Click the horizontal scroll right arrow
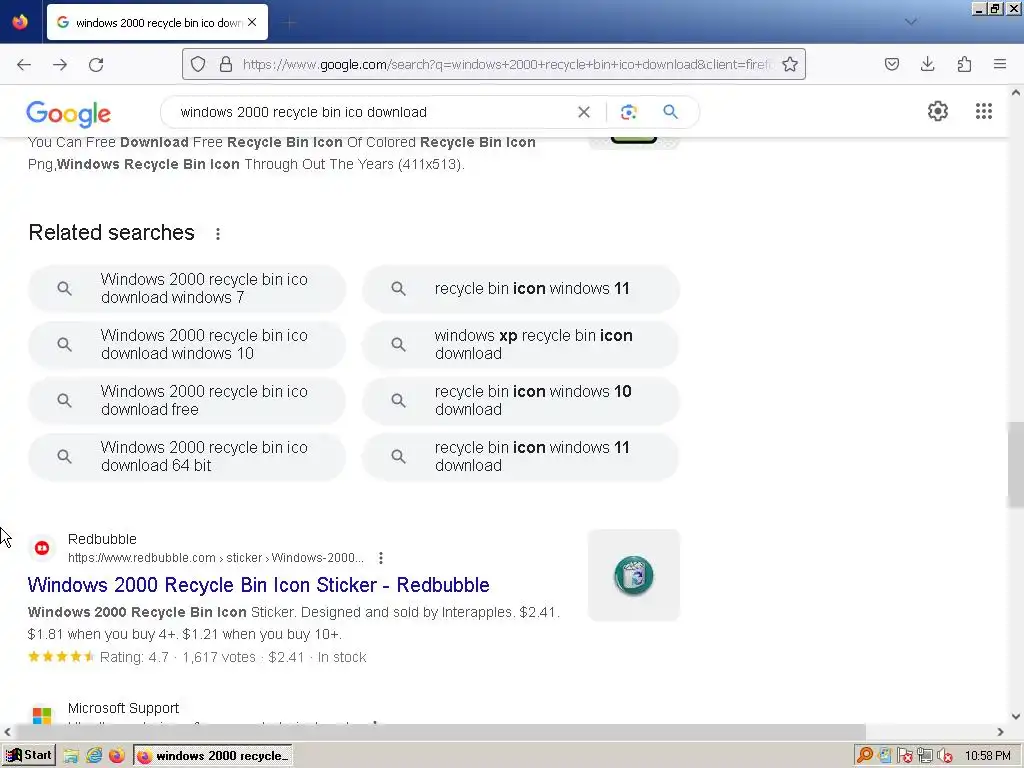Image resolution: width=1024 pixels, height=768 pixels. 1000,732
